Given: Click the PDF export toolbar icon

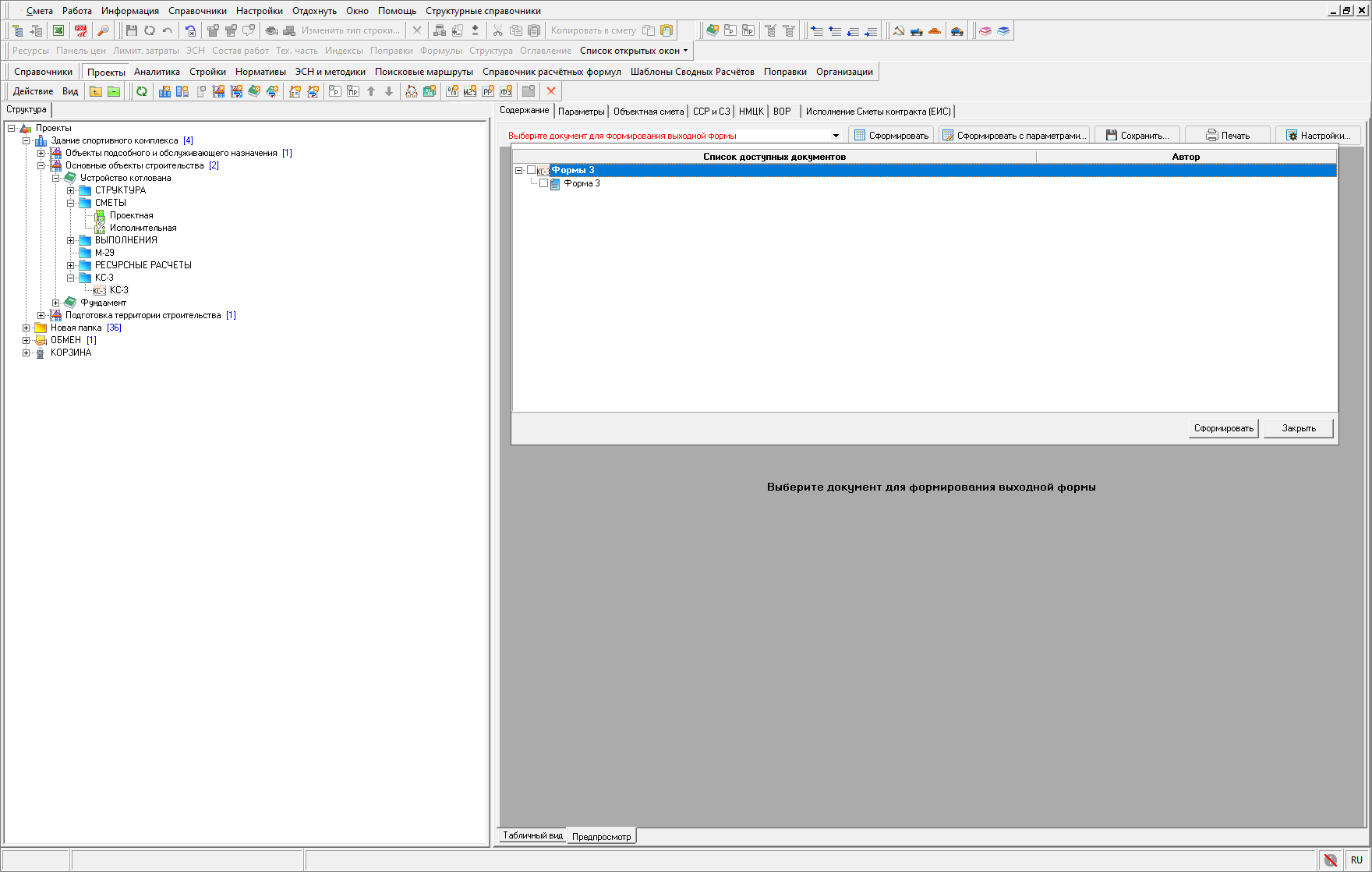Looking at the screenshot, I should click(81, 30).
